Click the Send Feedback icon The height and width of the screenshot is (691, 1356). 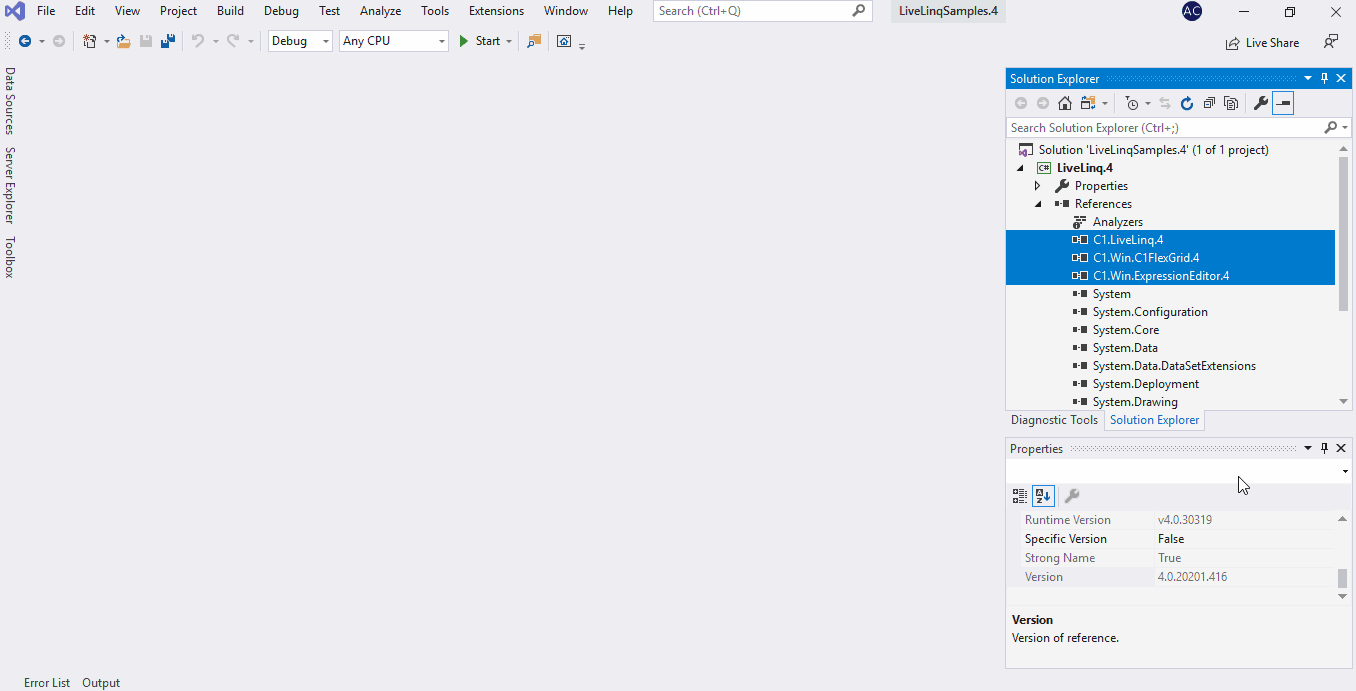[x=1331, y=42]
